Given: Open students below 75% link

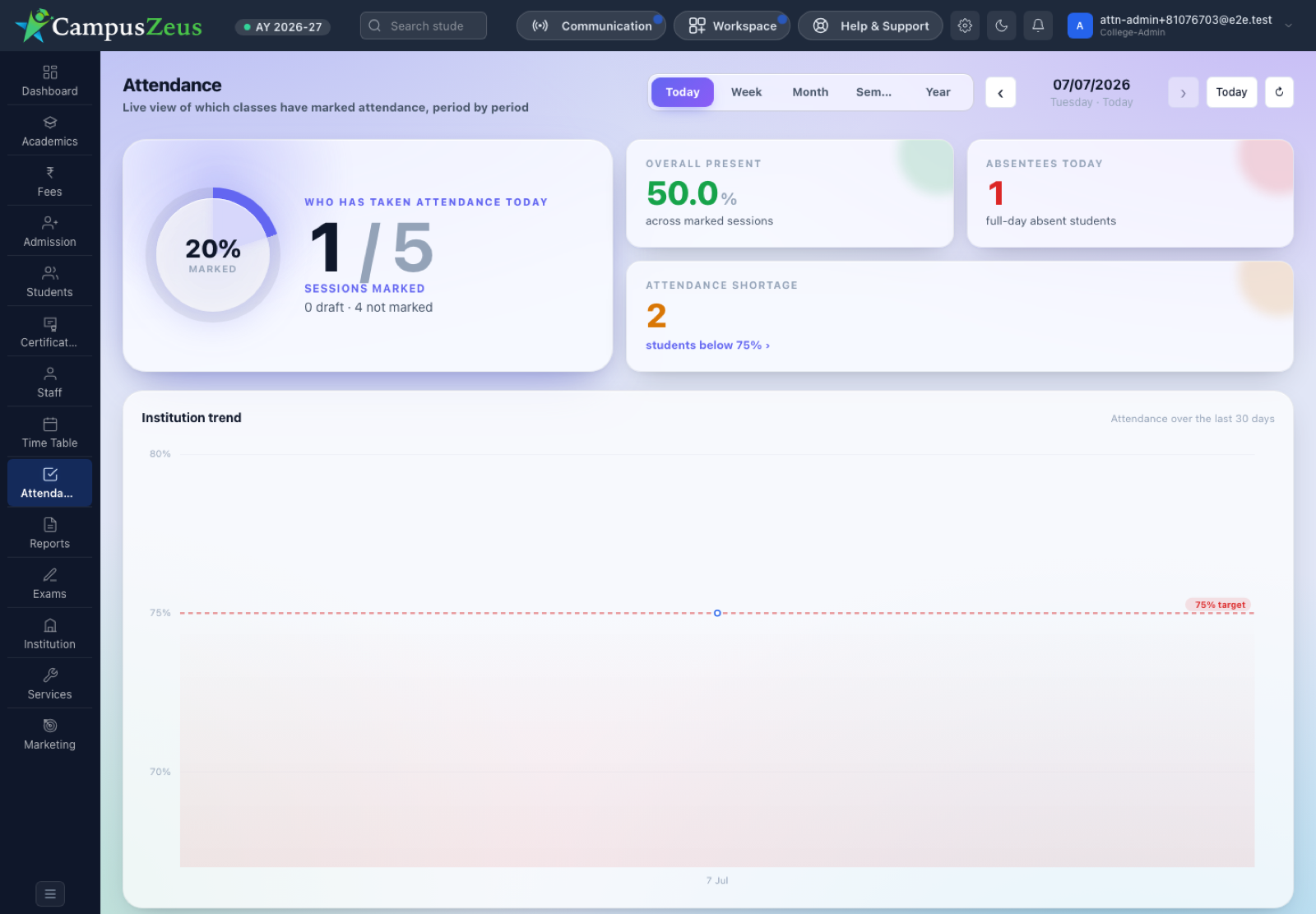Looking at the screenshot, I should coord(707,346).
